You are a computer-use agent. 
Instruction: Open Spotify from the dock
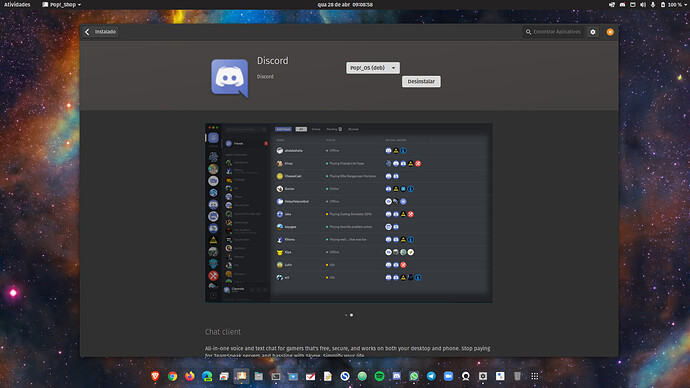pos(379,376)
